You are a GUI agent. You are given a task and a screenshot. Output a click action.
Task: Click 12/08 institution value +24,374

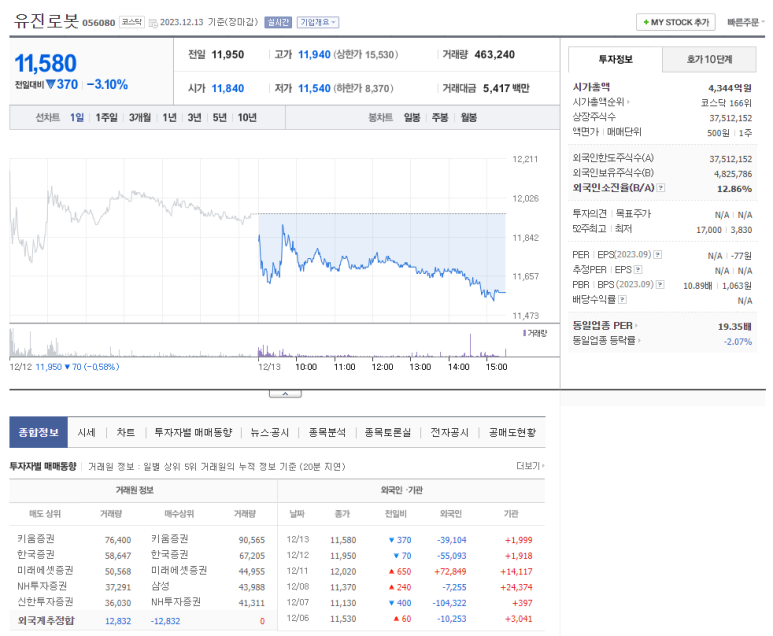(x=516, y=587)
